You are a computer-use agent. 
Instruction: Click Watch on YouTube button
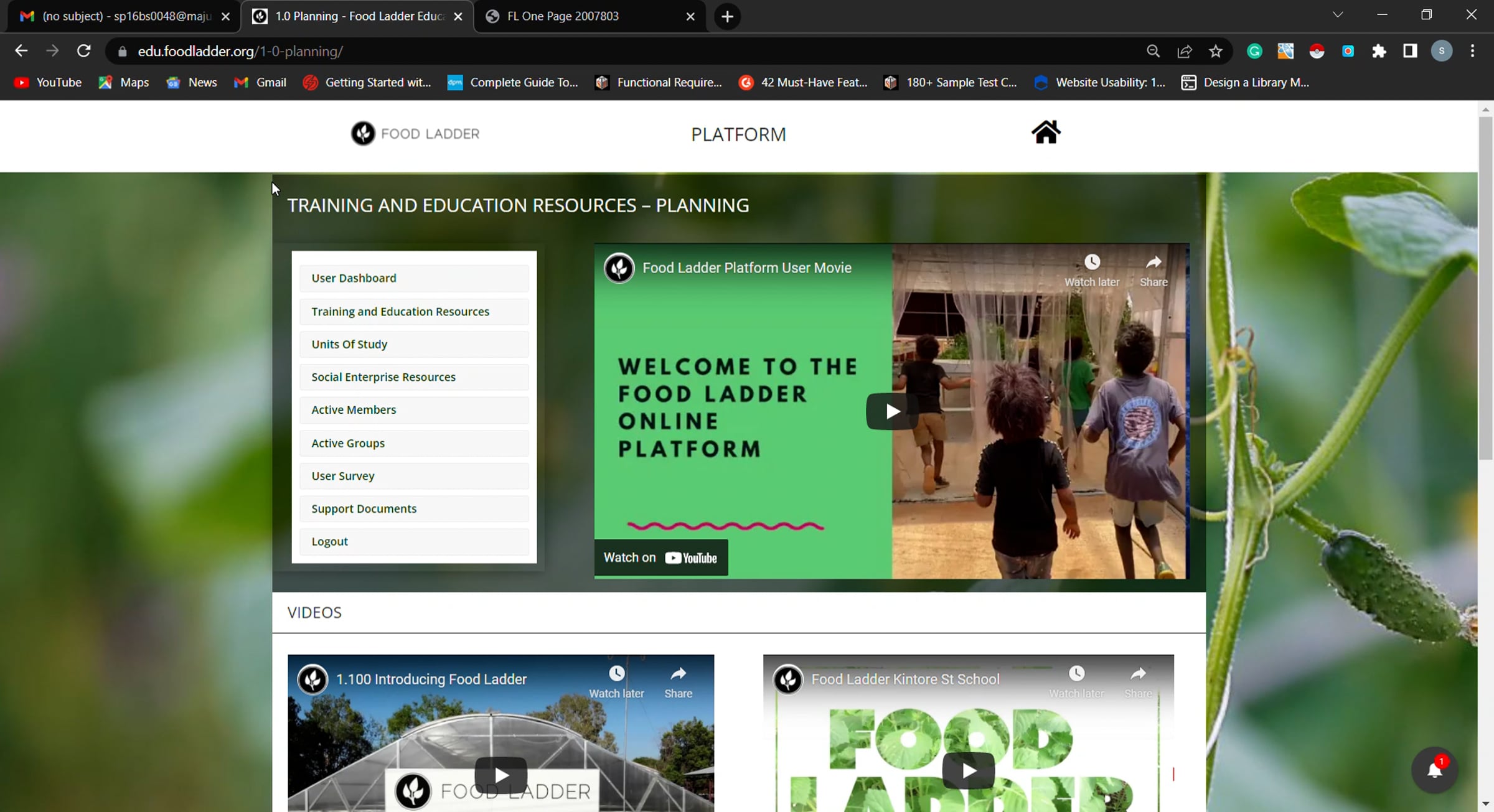[660, 558]
